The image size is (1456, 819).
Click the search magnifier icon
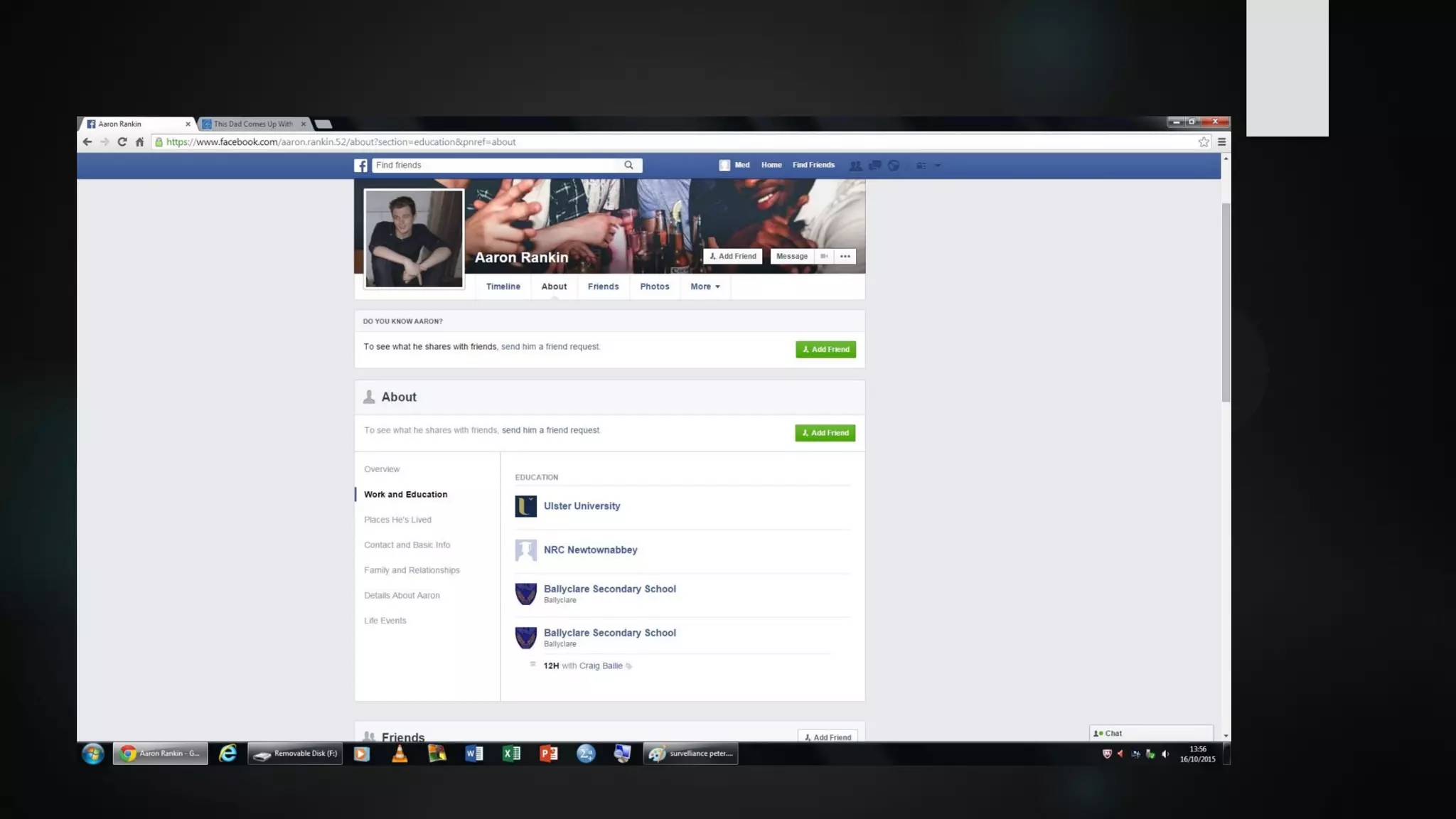[628, 165]
